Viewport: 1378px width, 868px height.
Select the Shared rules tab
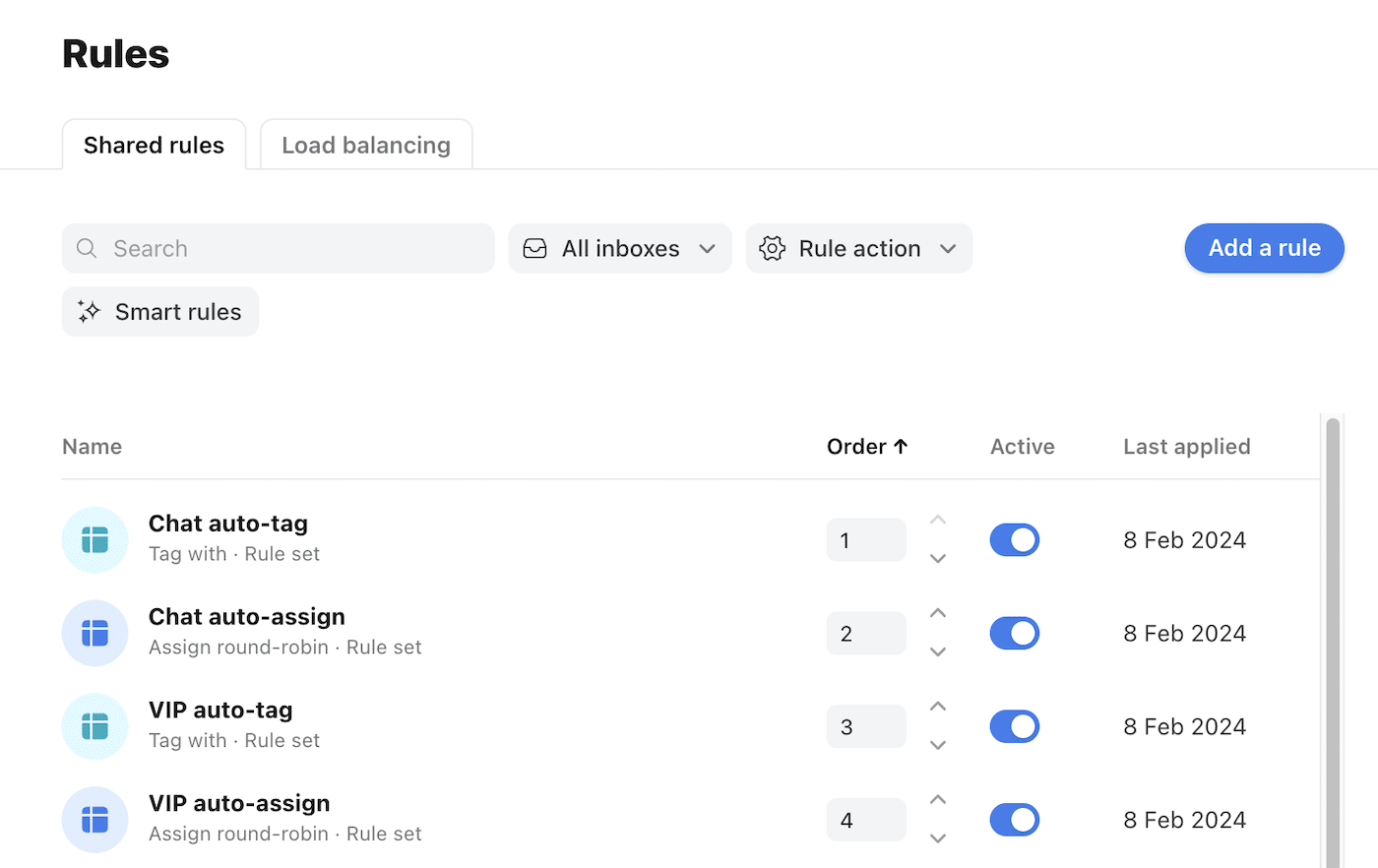(x=154, y=145)
